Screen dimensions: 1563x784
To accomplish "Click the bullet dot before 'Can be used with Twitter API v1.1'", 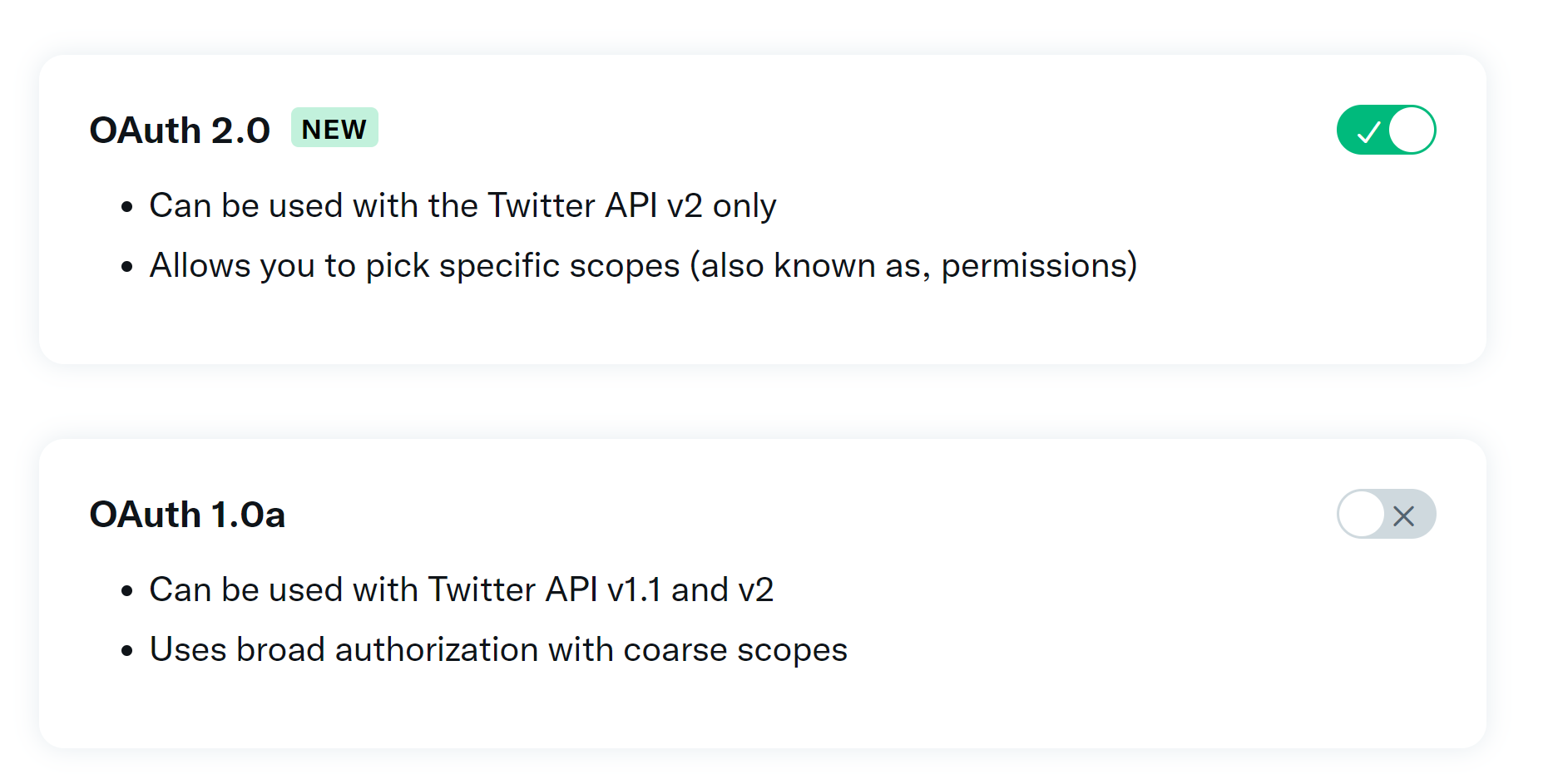I will coord(127,591).
